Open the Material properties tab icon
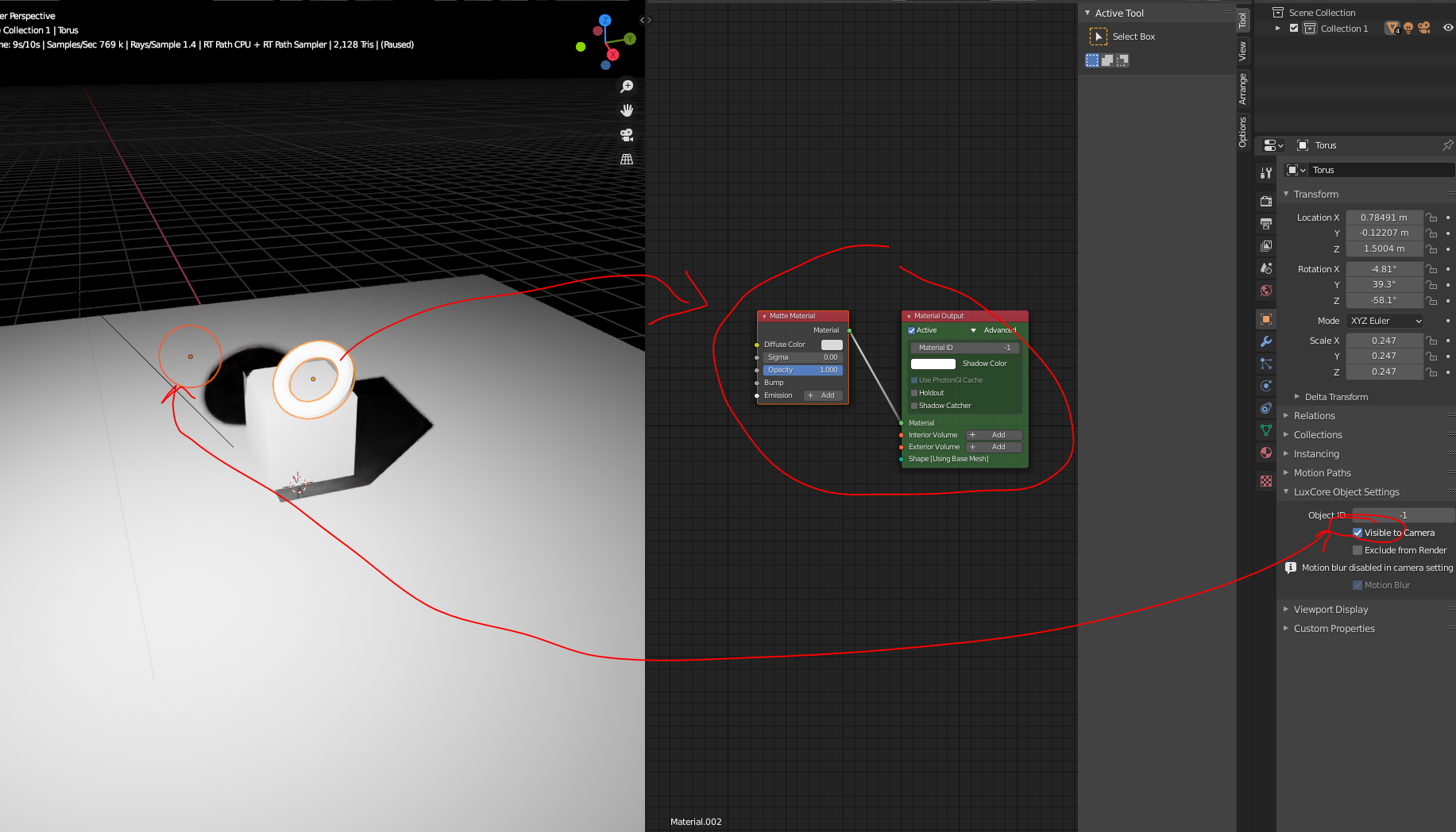Image resolution: width=1456 pixels, height=832 pixels. (1266, 453)
